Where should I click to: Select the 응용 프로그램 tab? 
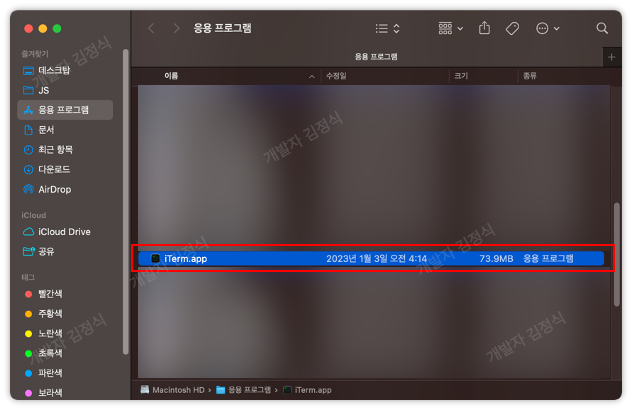[376, 57]
